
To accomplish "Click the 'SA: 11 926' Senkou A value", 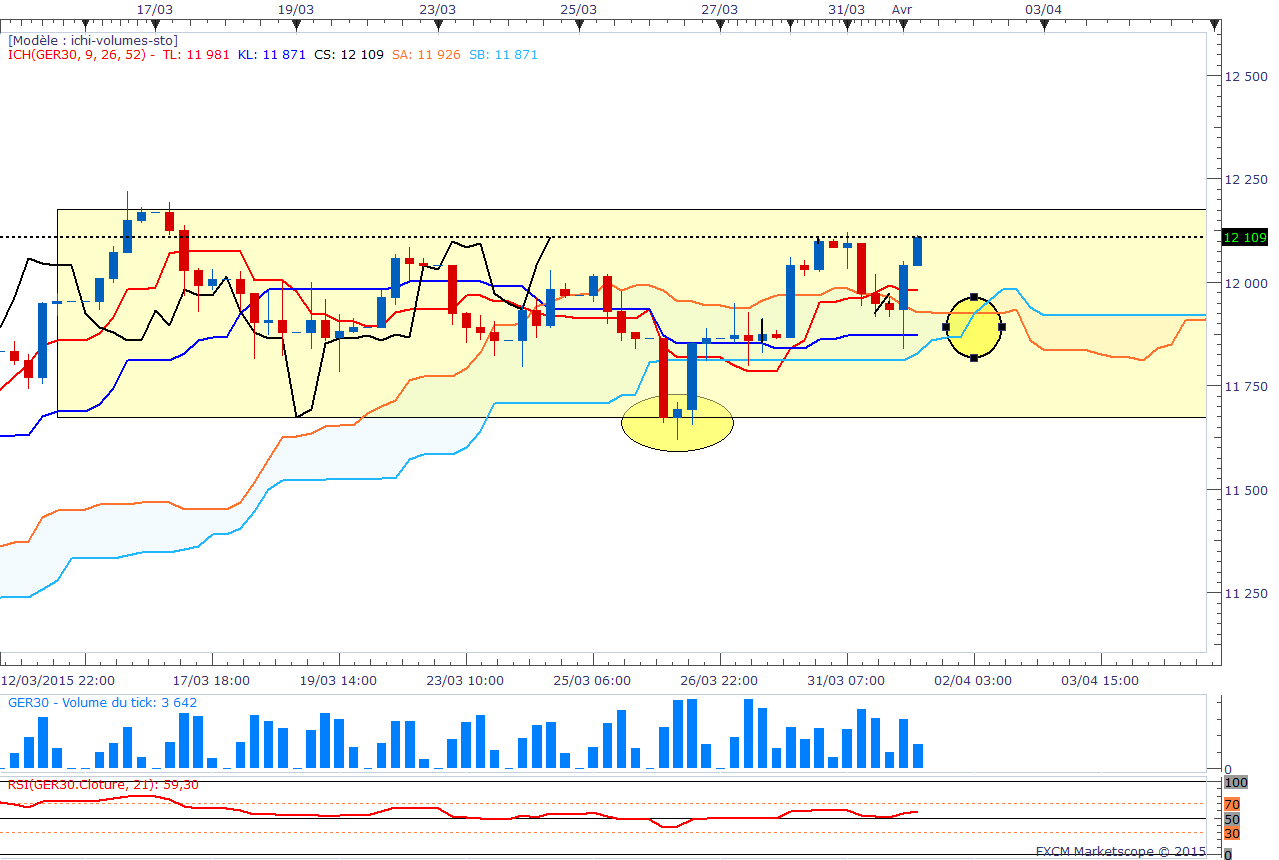I will (426, 55).
